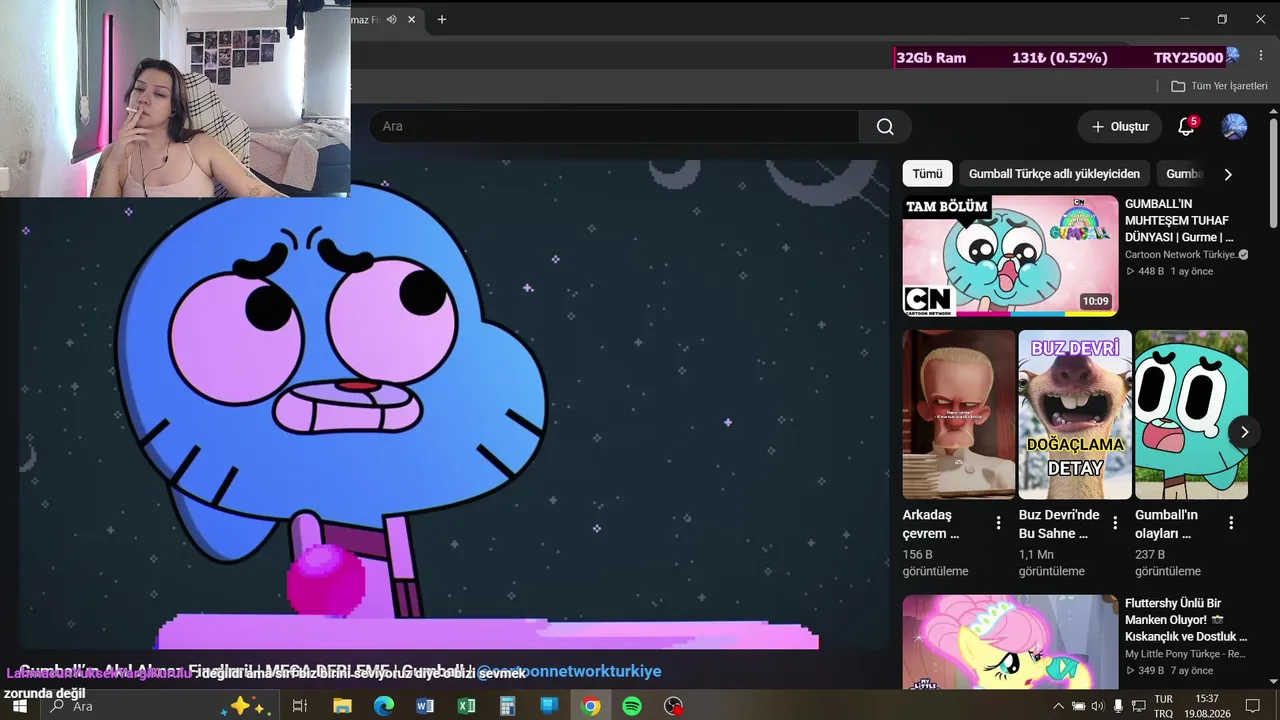The image size is (1280, 720).
Task: Open the options menu for Gumball'ın olayları short
Action: point(1231,523)
